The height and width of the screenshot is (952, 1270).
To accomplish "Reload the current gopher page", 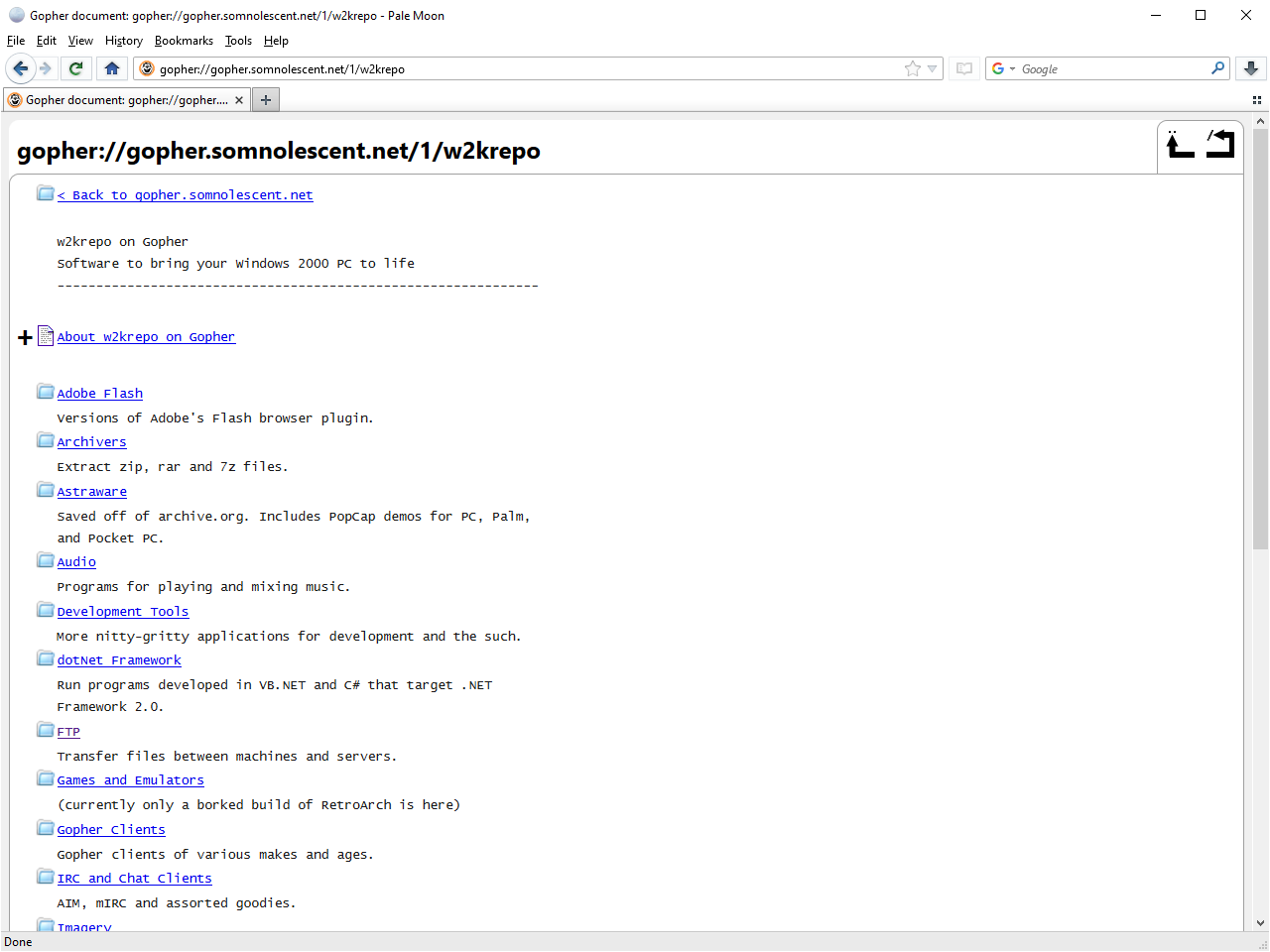I will point(75,68).
